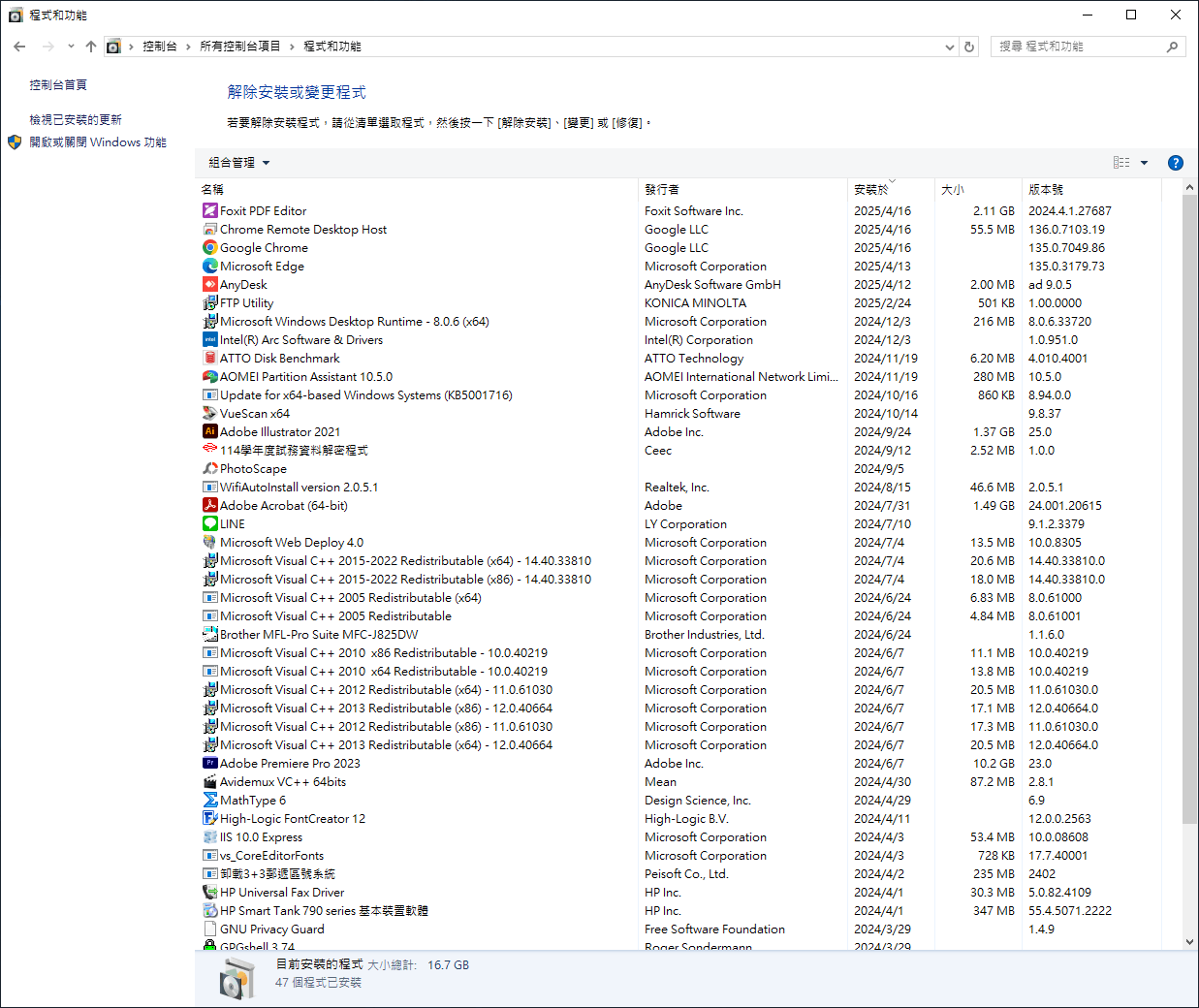
Task: Click the vertical scrollbar thumb
Action: coord(1190,510)
